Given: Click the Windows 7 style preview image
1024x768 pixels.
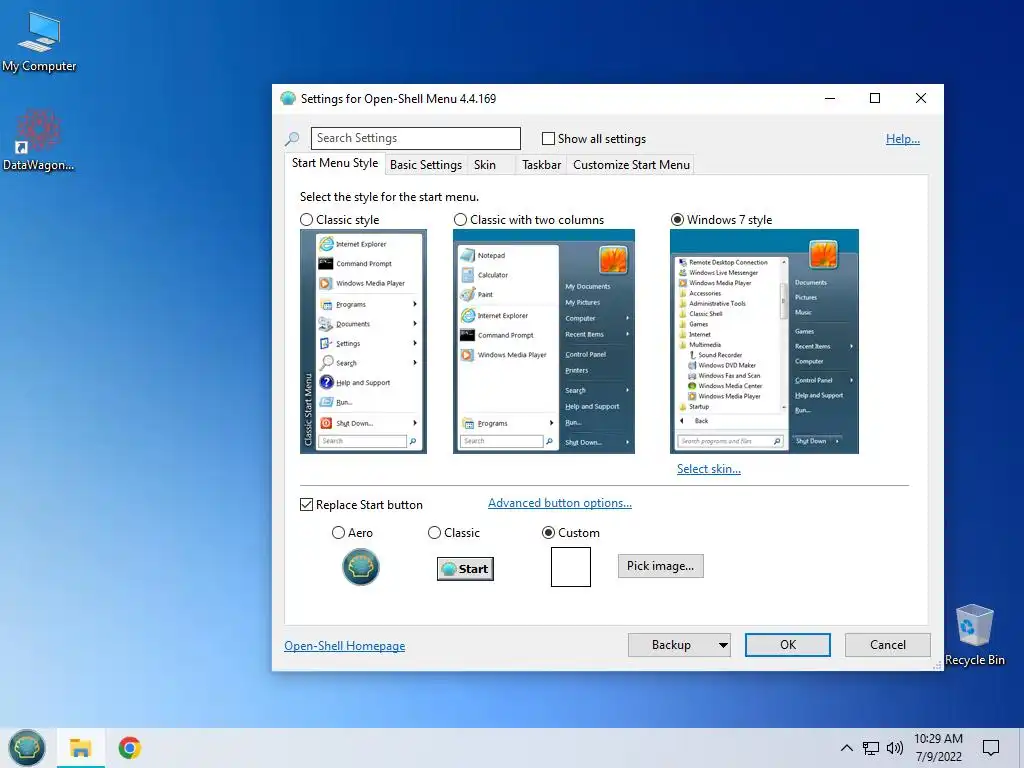Looking at the screenshot, I should (764, 341).
